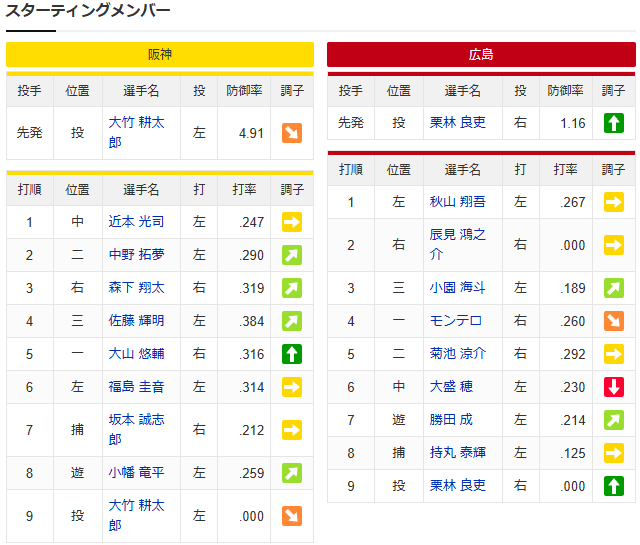The width and height of the screenshot is (640, 545).
Task: Click the condition arrow beside 勝田 成
Action: [x=614, y=420]
